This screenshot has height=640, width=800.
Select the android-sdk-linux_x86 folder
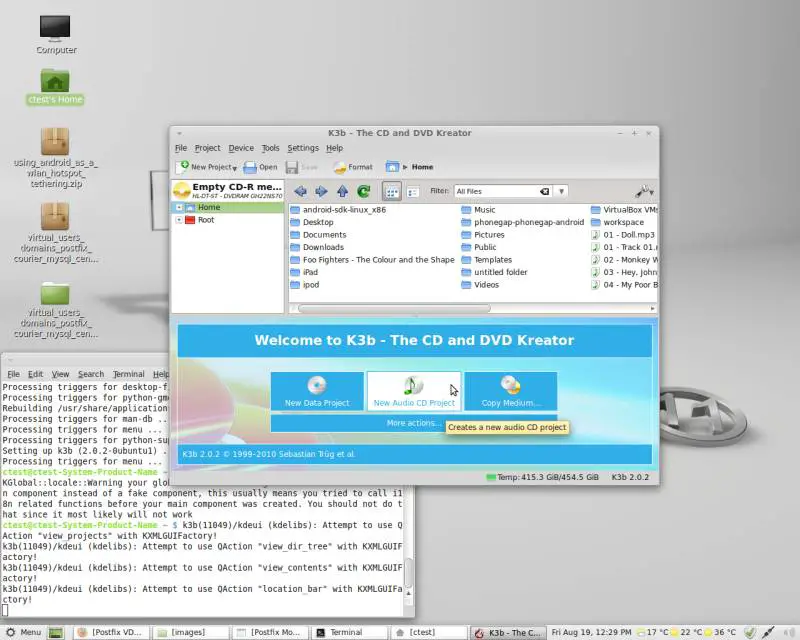(x=338, y=210)
